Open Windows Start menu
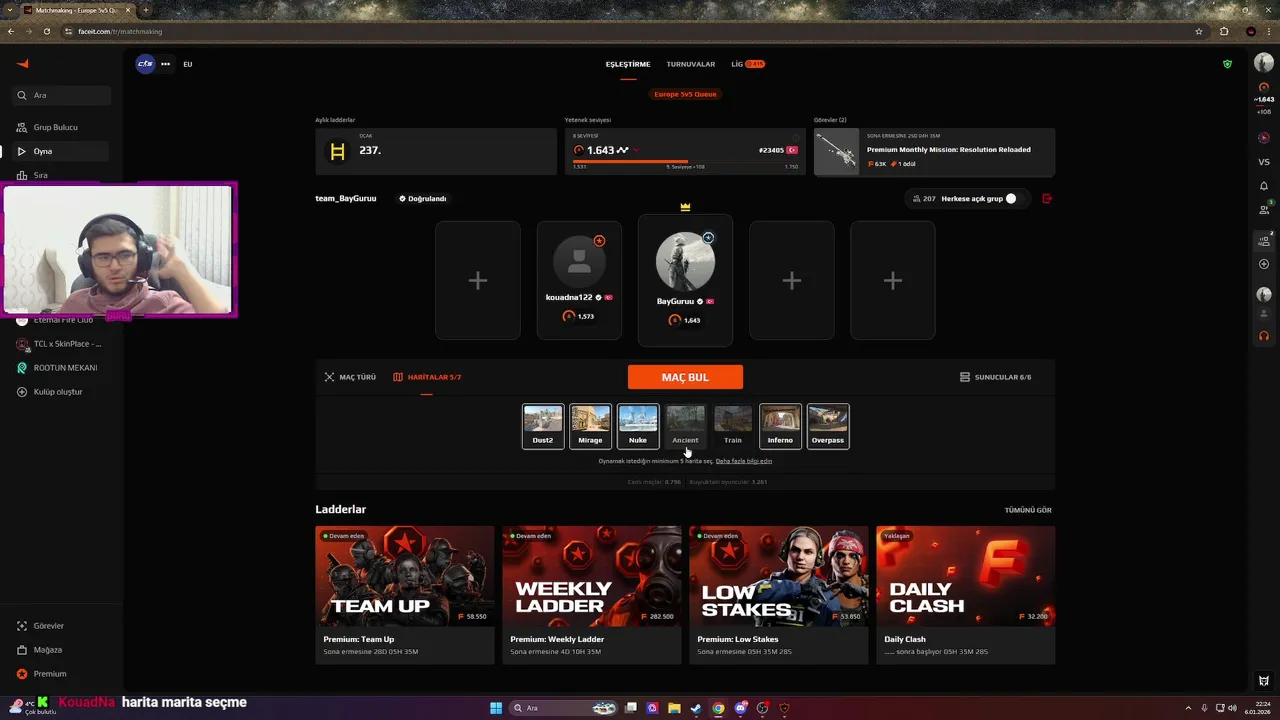This screenshot has width=1280, height=720. (496, 708)
